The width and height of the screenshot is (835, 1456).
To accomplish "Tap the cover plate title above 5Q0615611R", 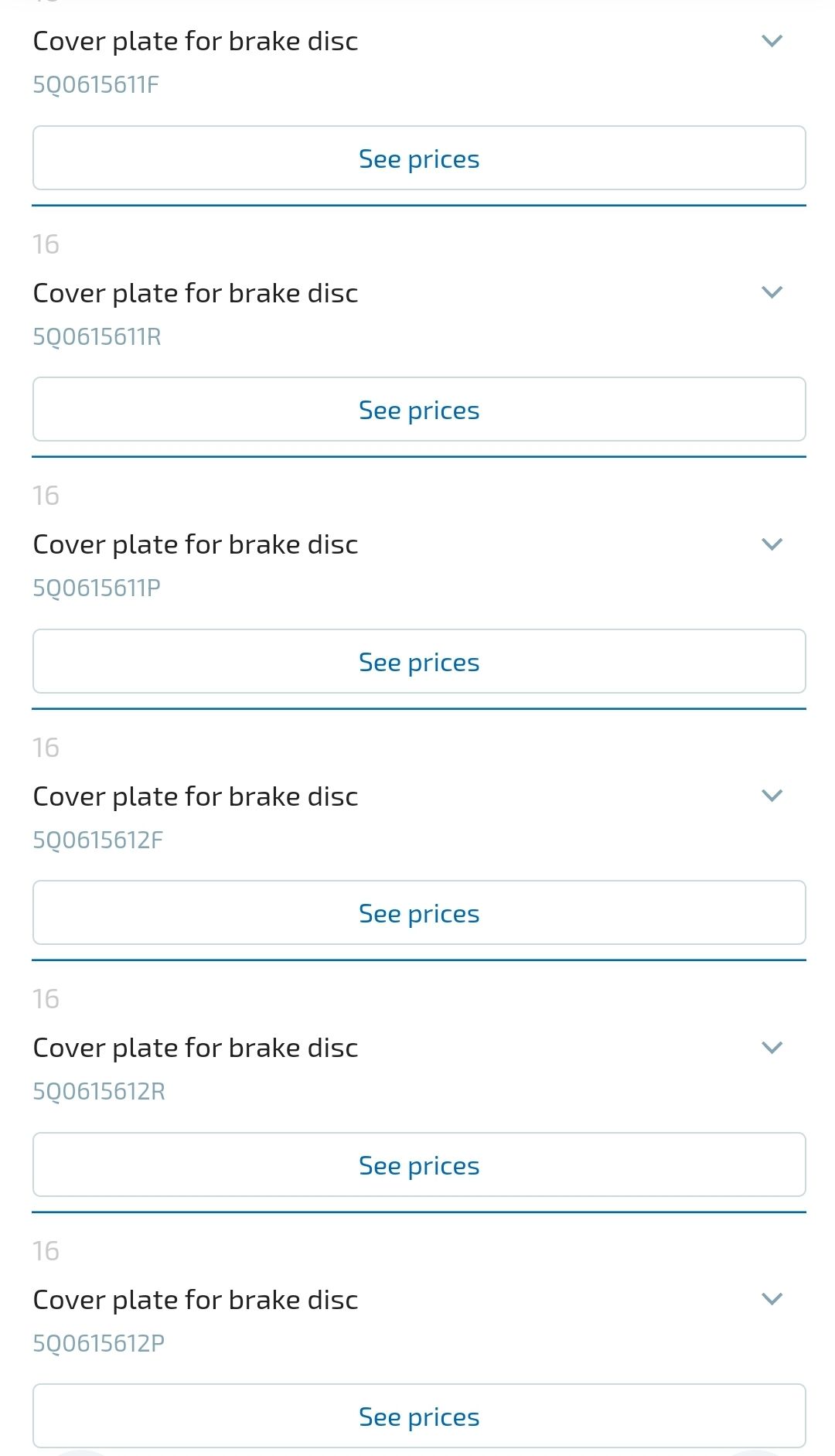I will pos(196,293).
